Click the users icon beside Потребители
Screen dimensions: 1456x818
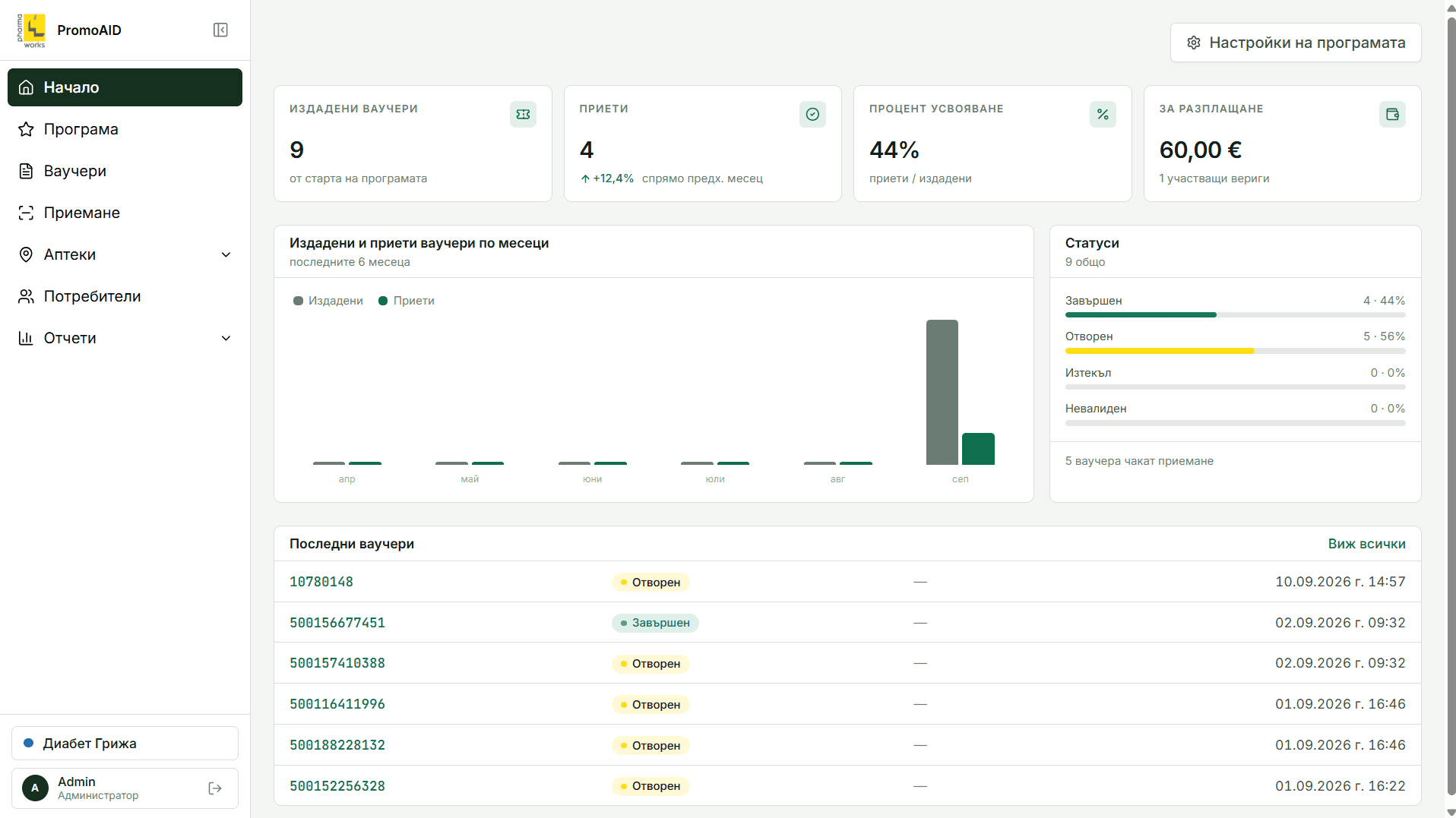[x=26, y=296]
